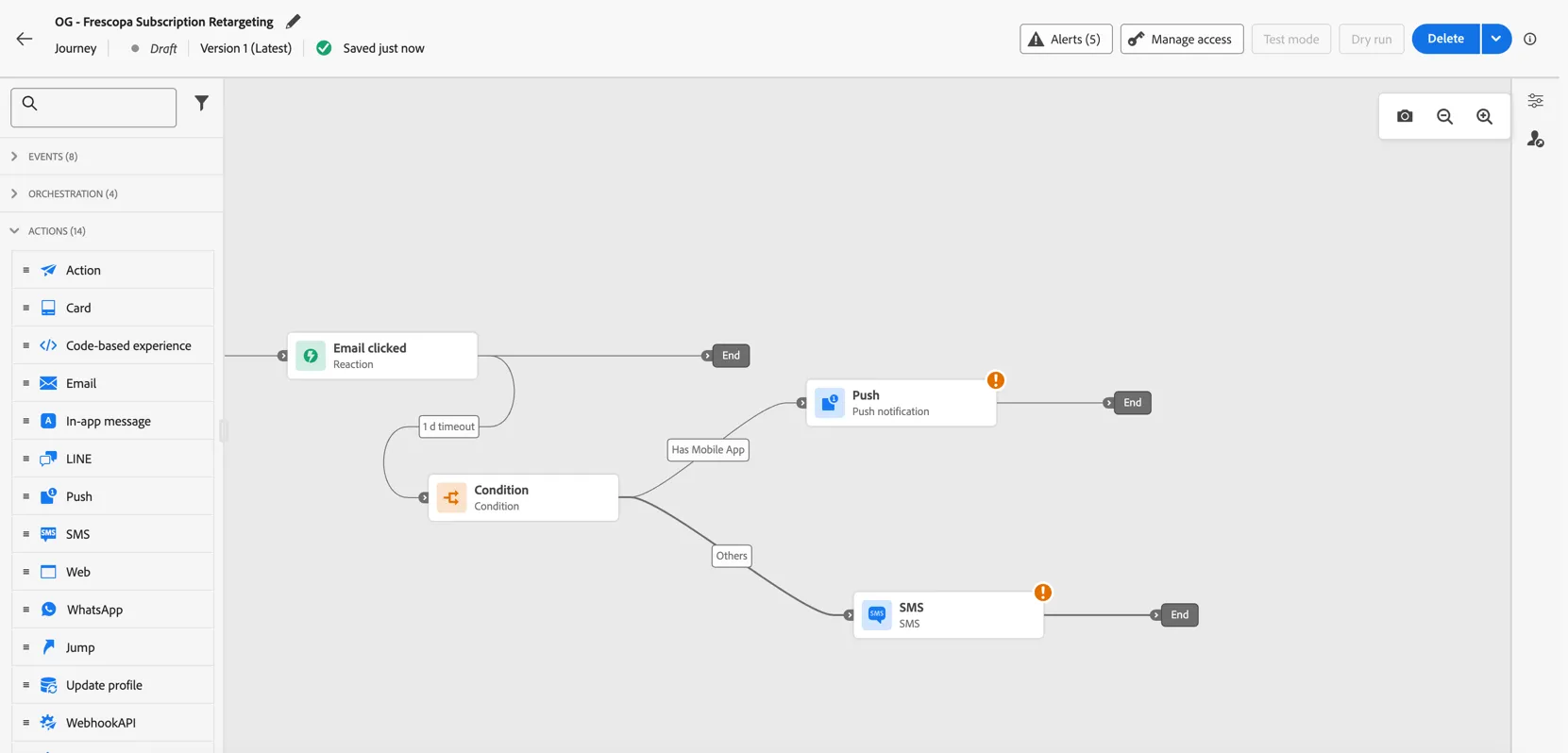Open the journey information icon
Viewport: 1568px width, 753px height.
point(1530,39)
